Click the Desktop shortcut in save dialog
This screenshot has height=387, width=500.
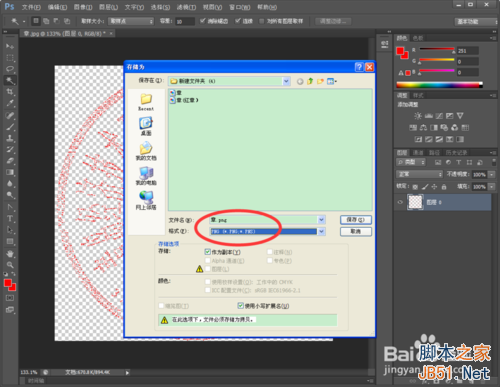[x=146, y=126]
